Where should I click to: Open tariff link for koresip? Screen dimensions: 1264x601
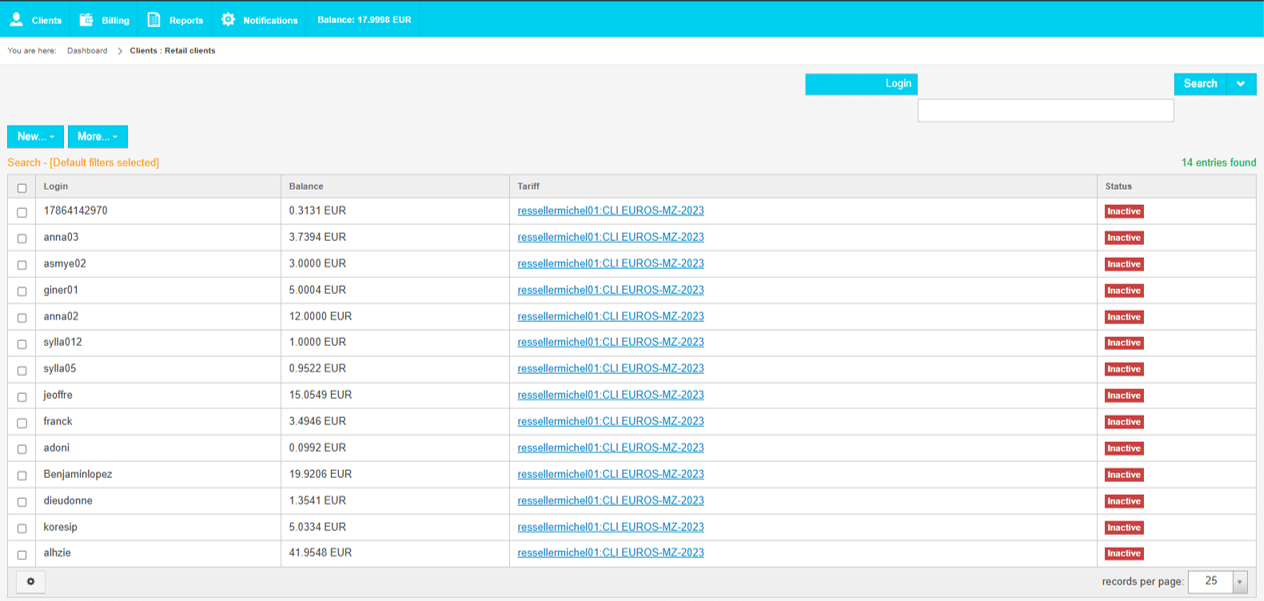pos(610,527)
